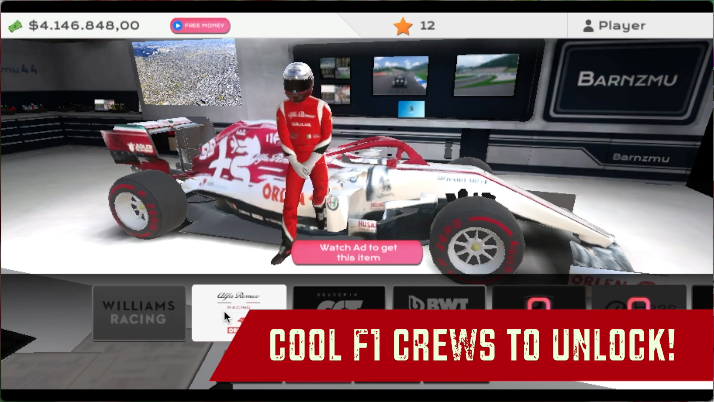This screenshot has height=402, width=714.
Task: Click the track view monitor on wall
Action: (x=485, y=74)
